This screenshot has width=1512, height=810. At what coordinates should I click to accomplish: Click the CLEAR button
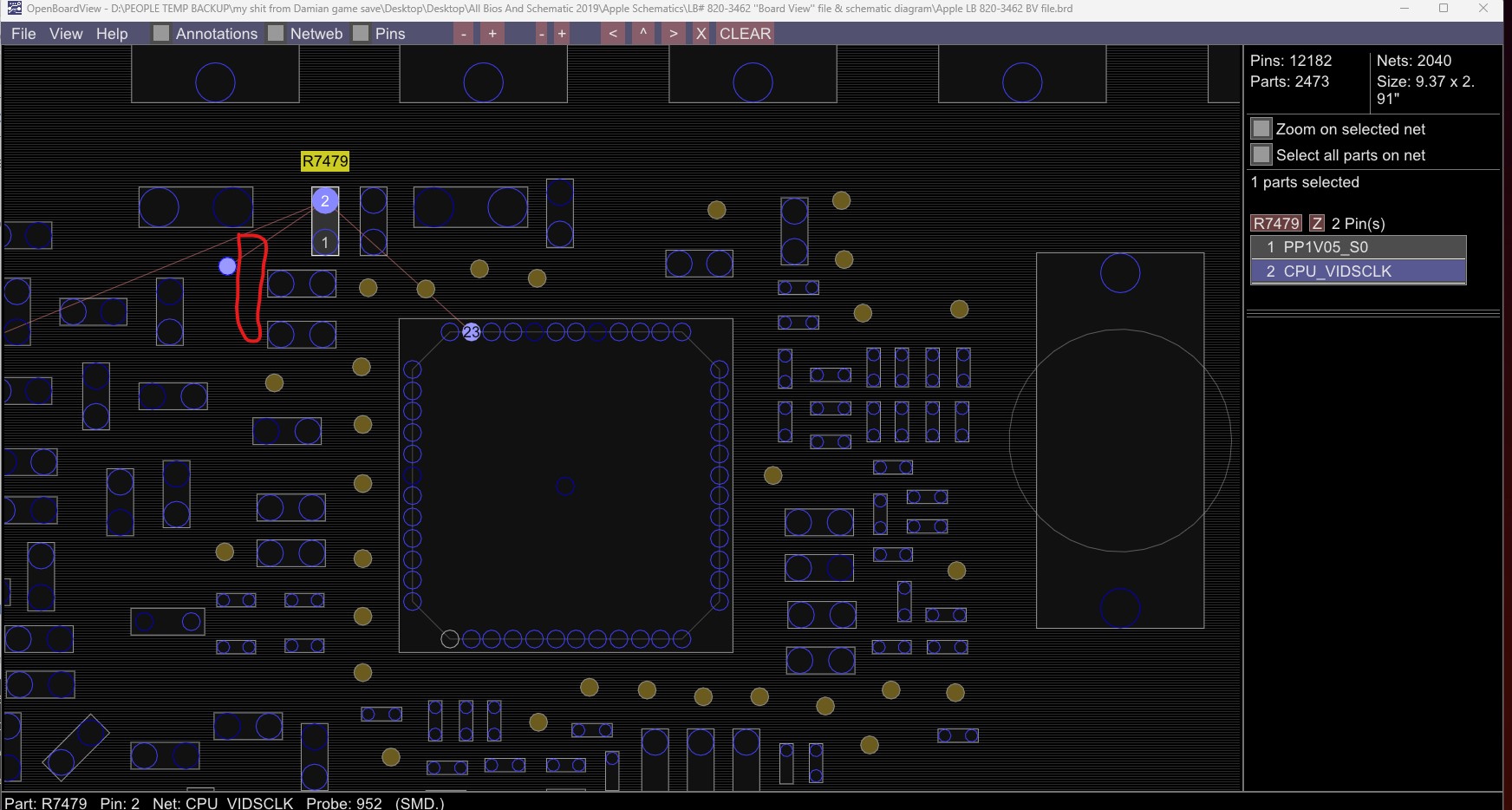(x=745, y=34)
